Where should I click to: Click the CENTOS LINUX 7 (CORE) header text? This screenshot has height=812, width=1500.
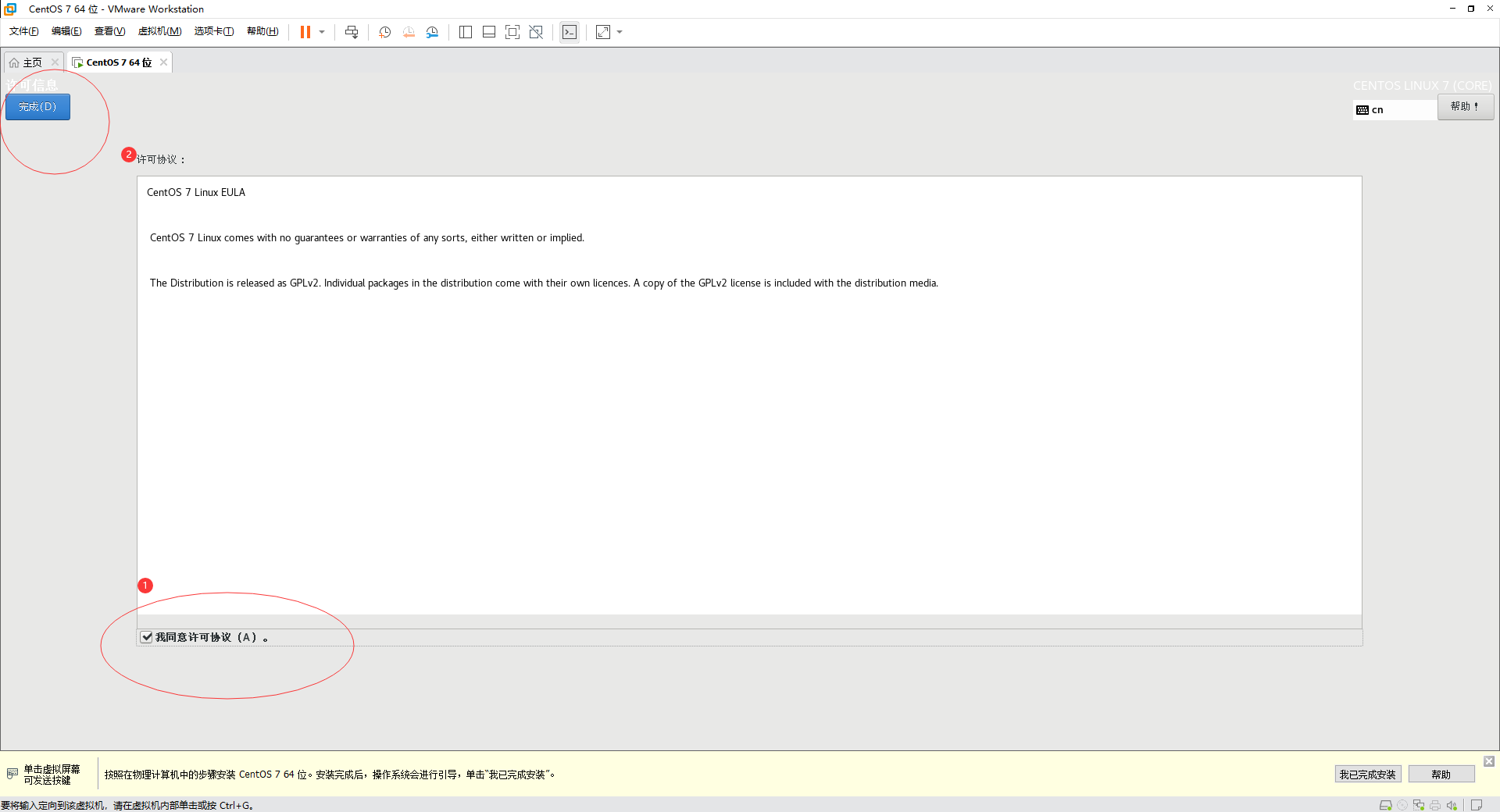coord(1423,85)
